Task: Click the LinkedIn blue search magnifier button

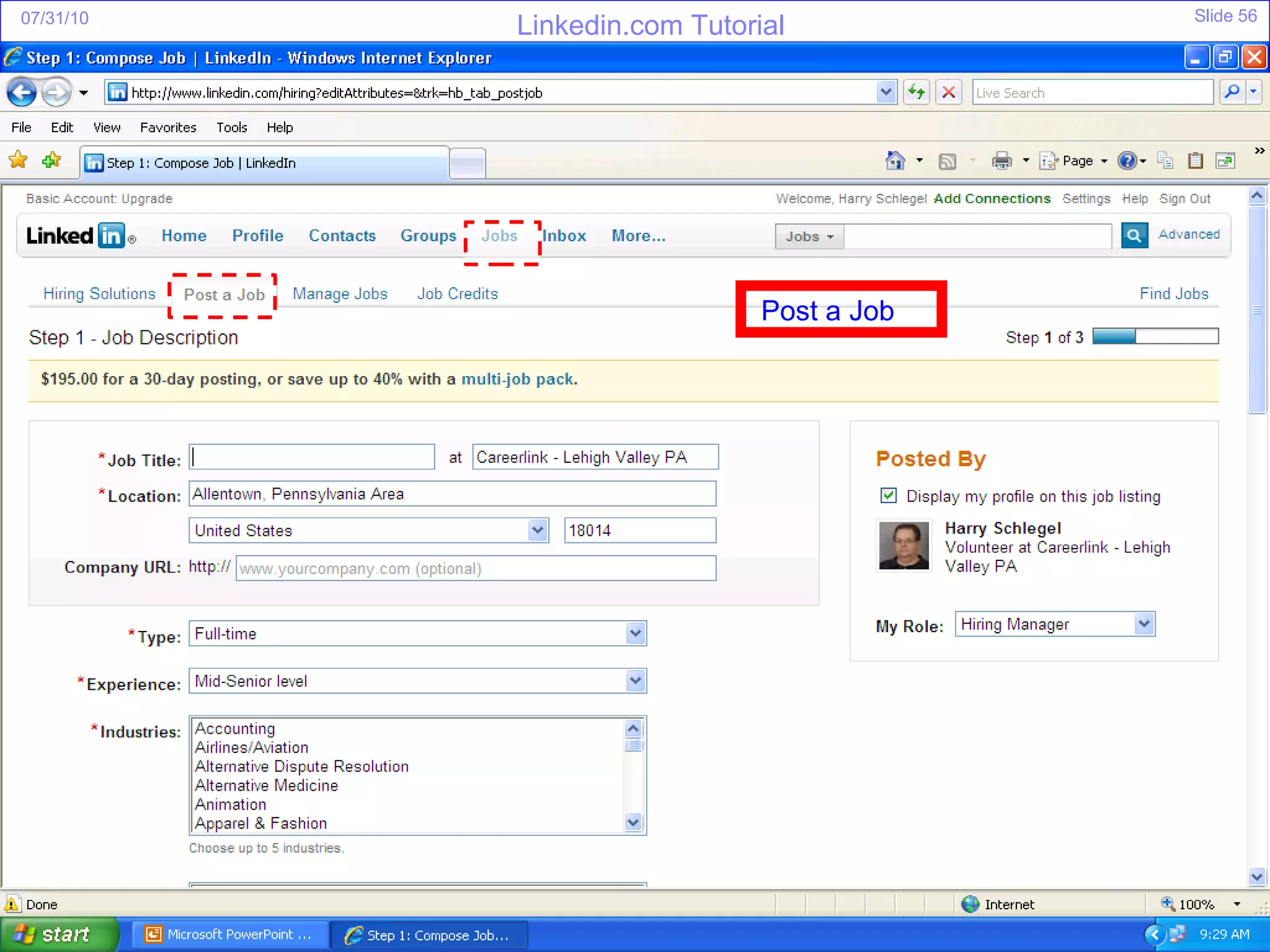Action: click(1134, 236)
